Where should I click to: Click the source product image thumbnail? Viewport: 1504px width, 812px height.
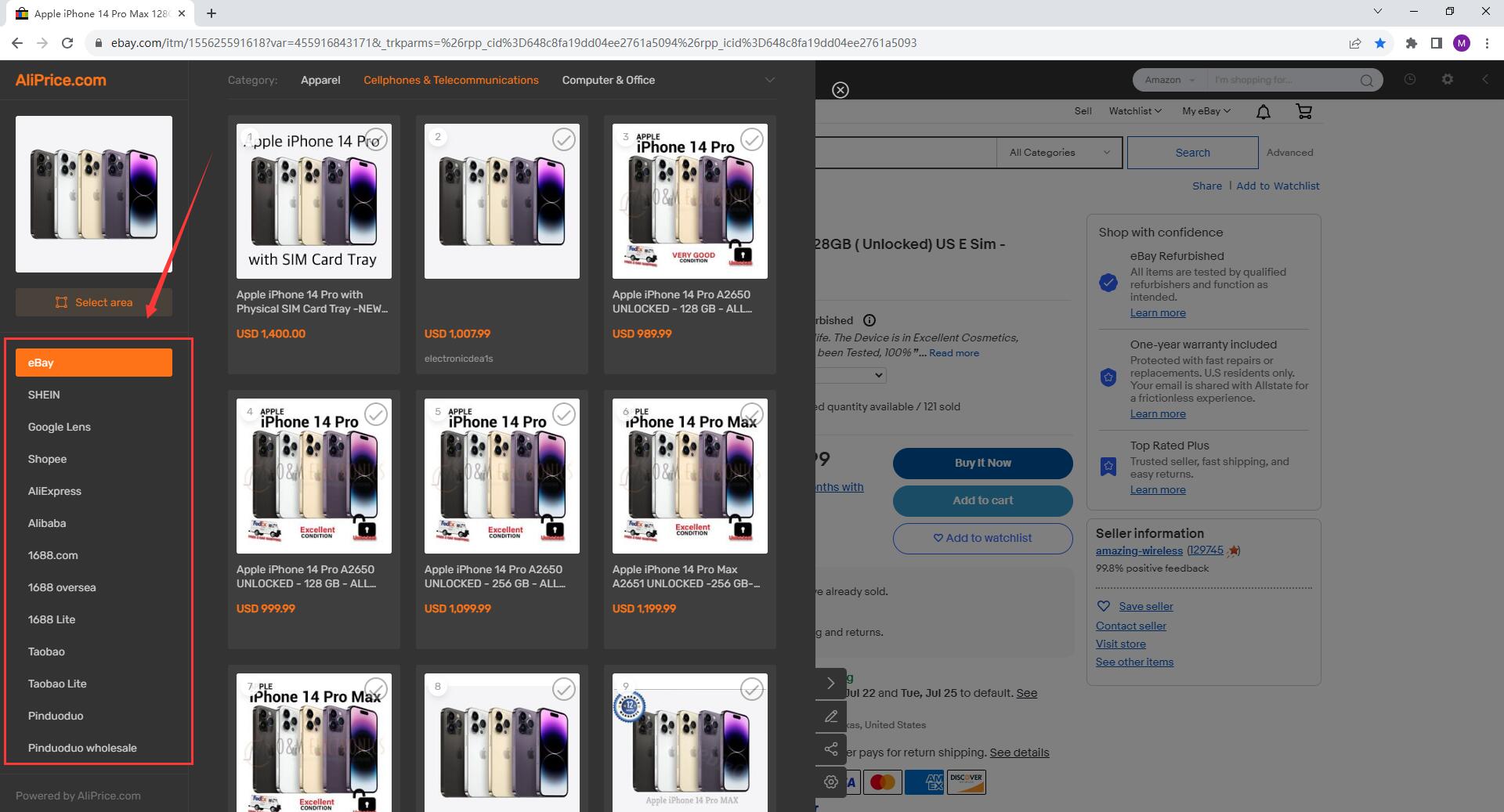[x=94, y=194]
